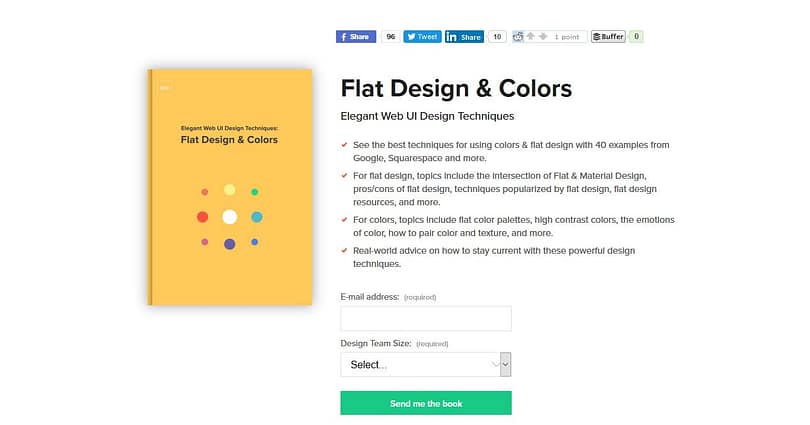Click the teal dot on the book cover
Image resolution: width=810 pixels, height=425 pixels.
(256, 216)
